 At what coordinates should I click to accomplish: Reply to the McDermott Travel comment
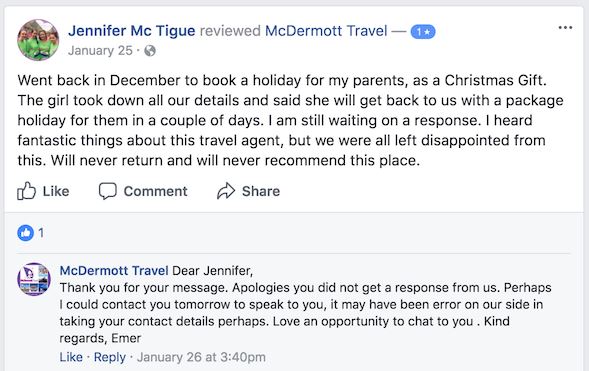(x=110, y=357)
